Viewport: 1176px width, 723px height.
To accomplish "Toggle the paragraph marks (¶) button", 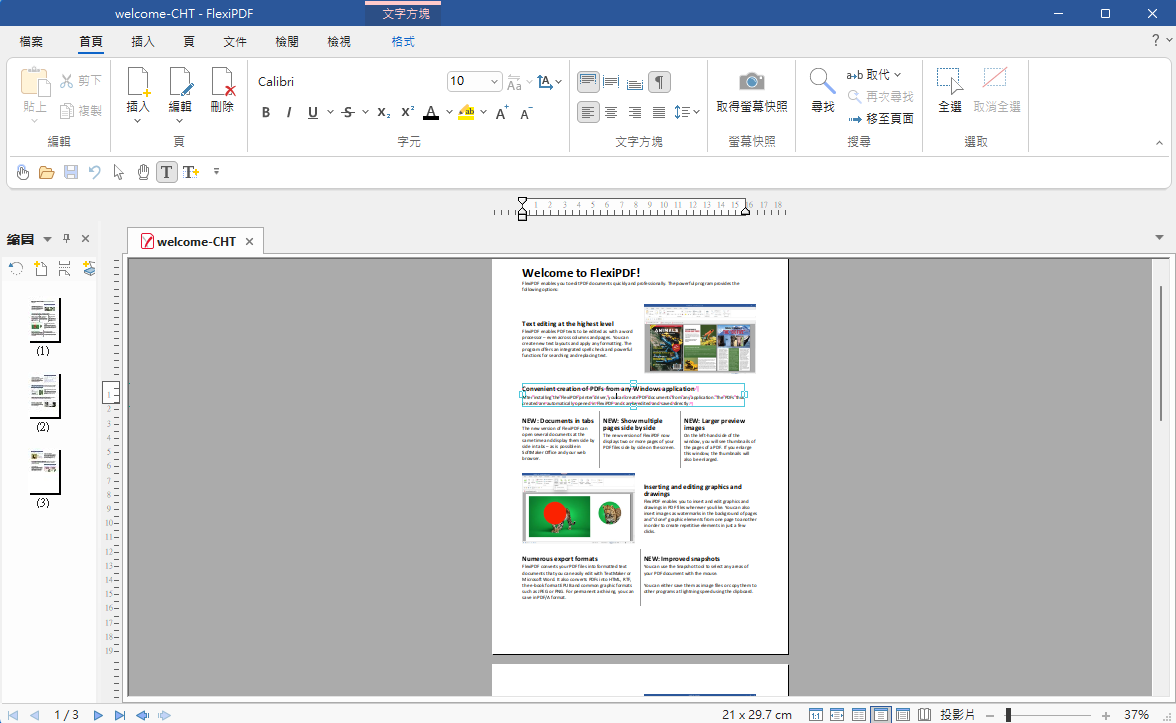I will [x=659, y=82].
